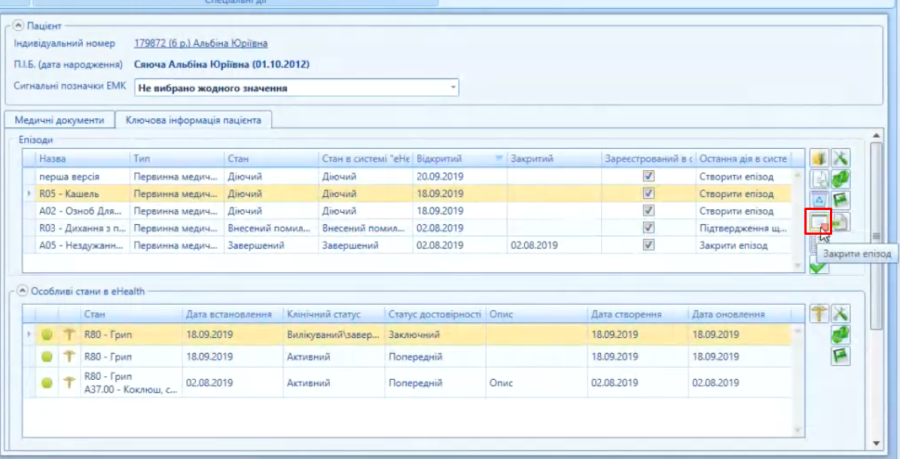Image resolution: width=900 pixels, height=459 pixels.
Task: Sort episodes by the Тип column
Action: (x=177, y=158)
